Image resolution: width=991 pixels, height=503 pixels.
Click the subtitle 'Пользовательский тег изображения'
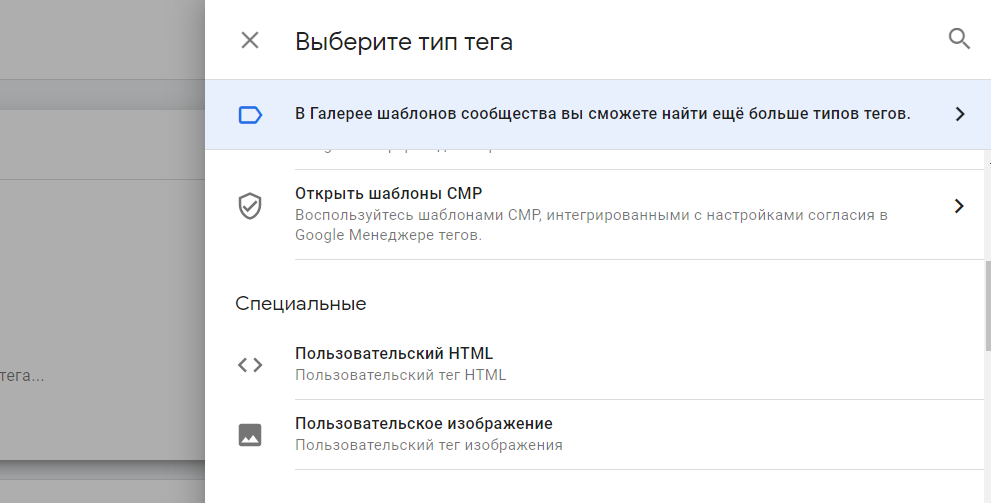(x=429, y=445)
